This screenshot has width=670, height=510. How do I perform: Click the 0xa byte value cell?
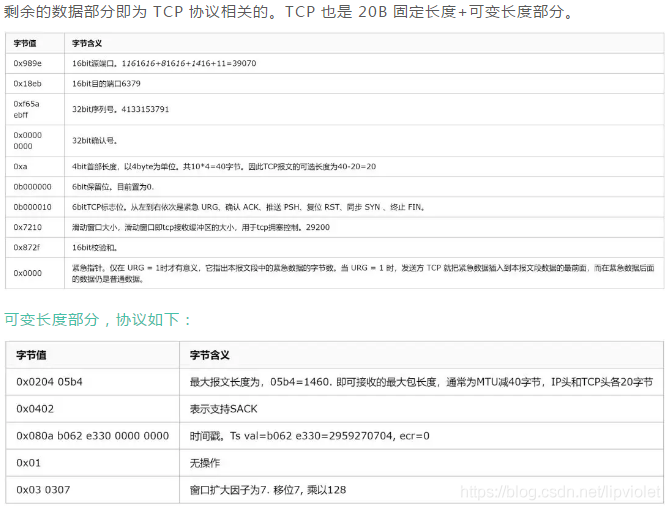pyautogui.click(x=35, y=166)
